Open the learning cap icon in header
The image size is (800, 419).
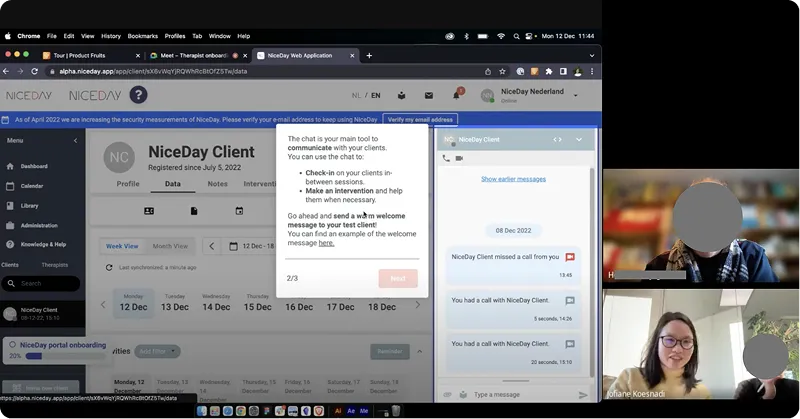[x=402, y=95]
